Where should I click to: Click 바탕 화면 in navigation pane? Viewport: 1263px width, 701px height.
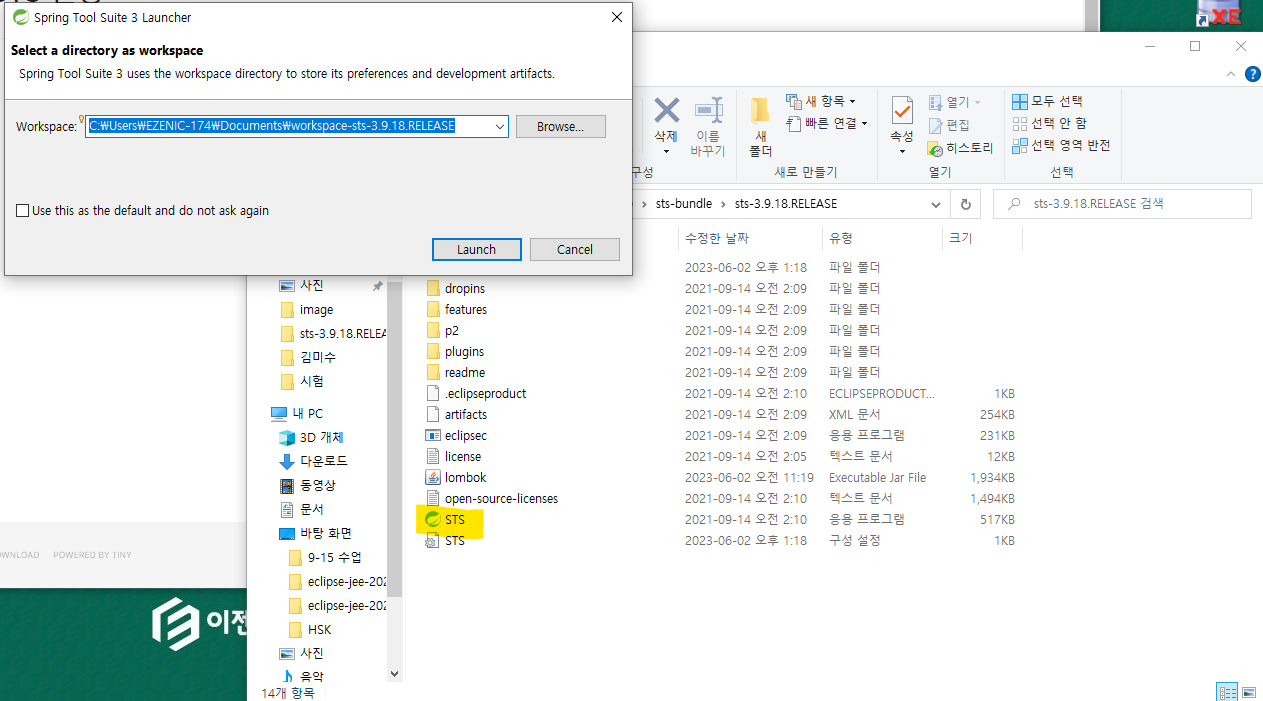tap(325, 533)
